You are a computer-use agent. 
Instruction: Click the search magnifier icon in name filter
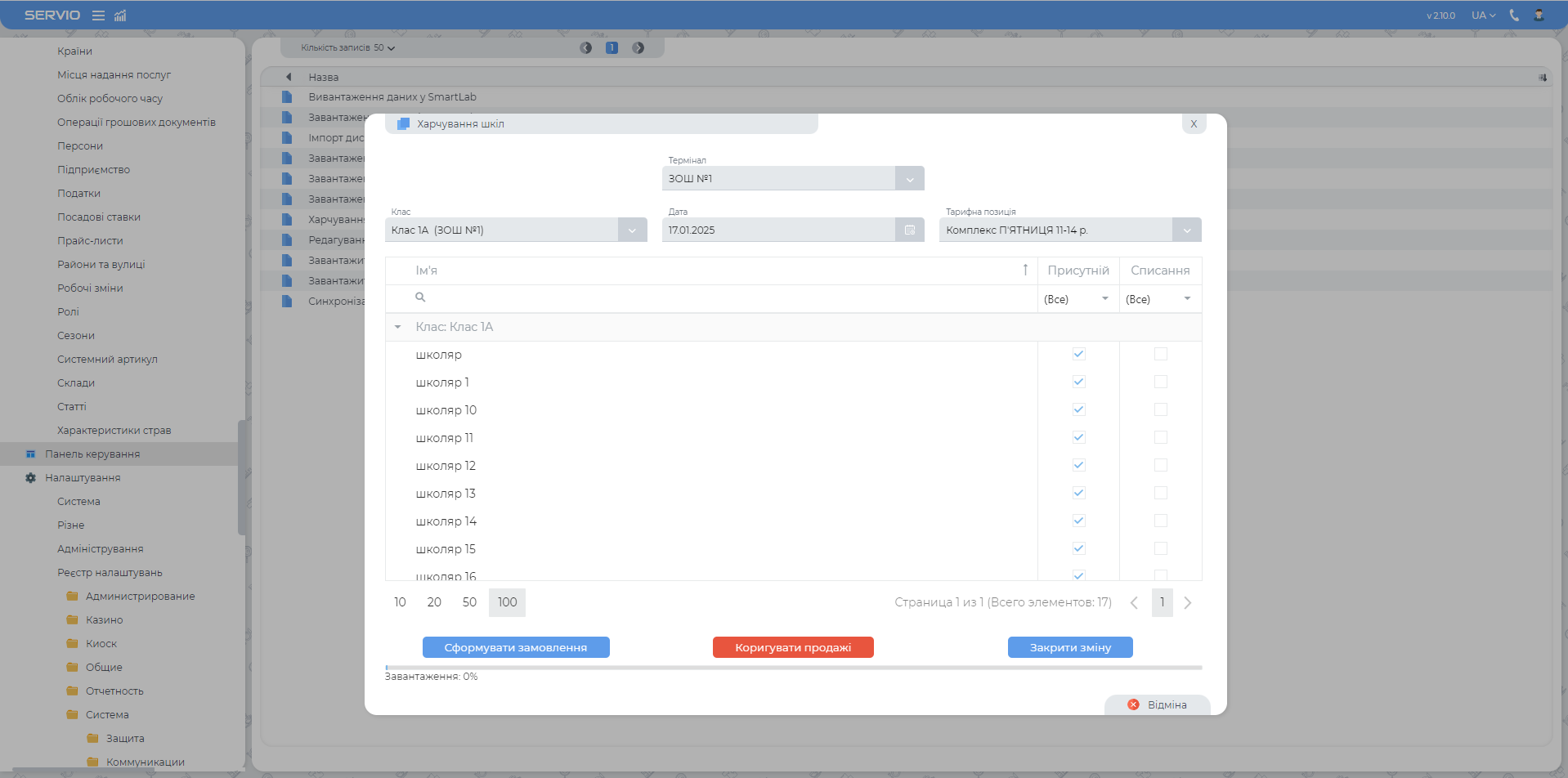pos(420,298)
